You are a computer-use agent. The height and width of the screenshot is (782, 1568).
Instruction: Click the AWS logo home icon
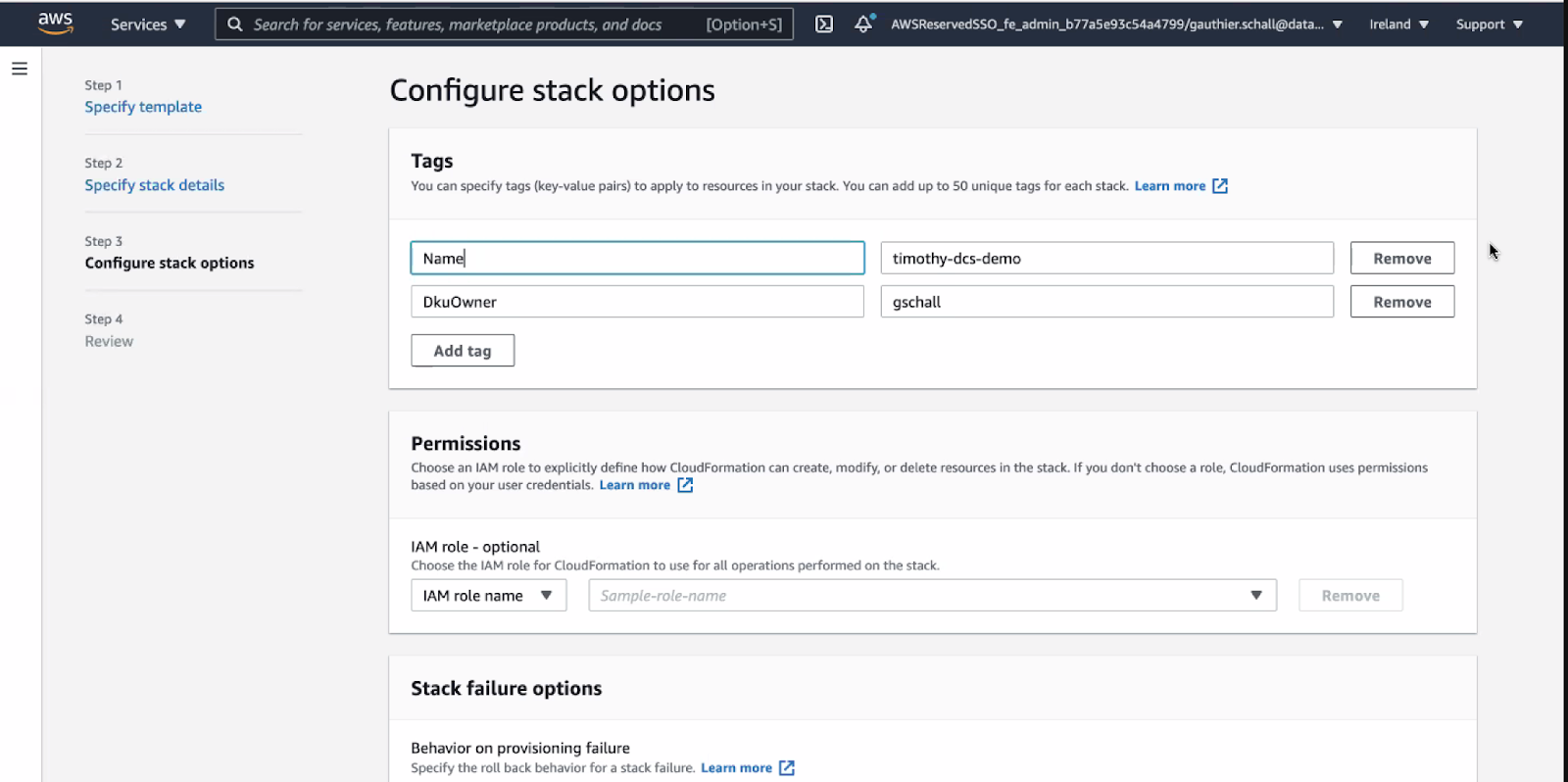pos(55,24)
